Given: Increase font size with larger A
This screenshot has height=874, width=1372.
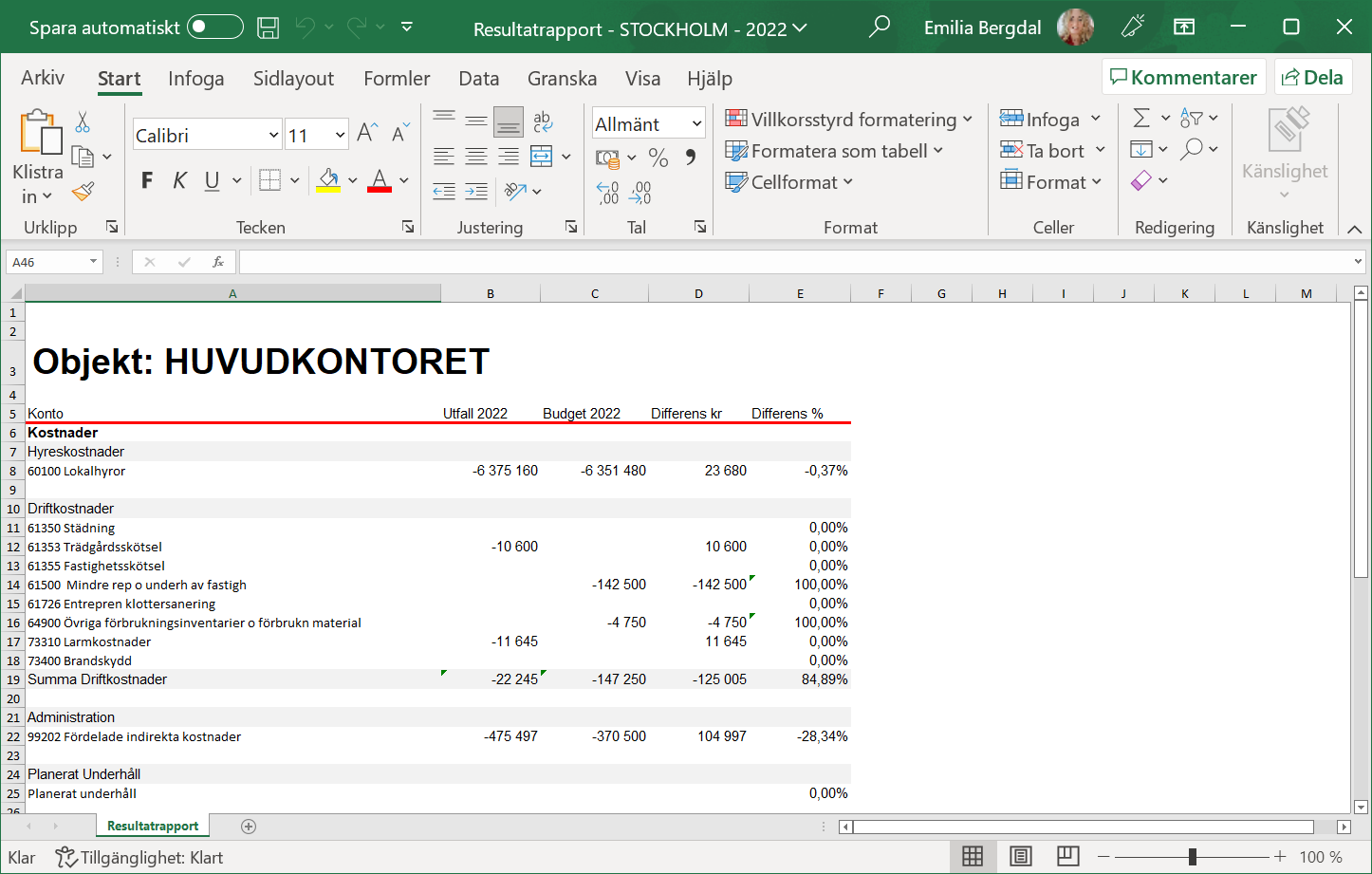Looking at the screenshot, I should (367, 134).
